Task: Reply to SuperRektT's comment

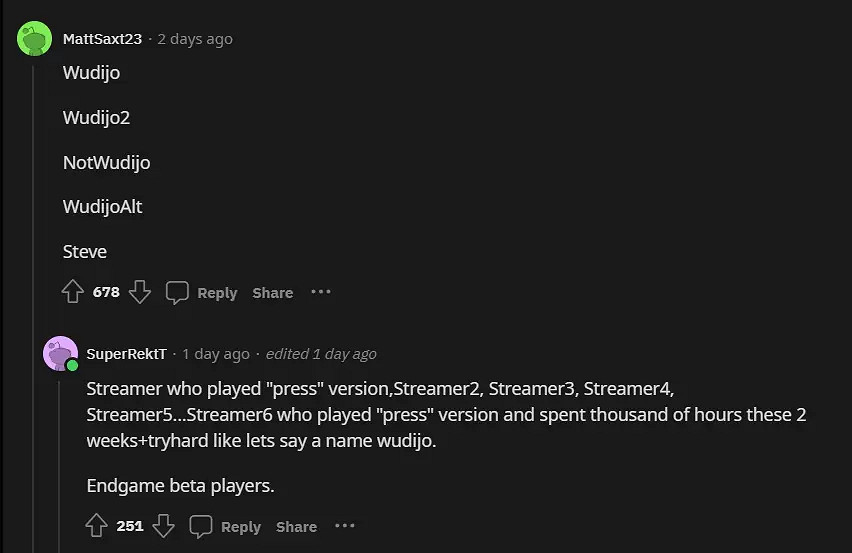Action: 226,526
